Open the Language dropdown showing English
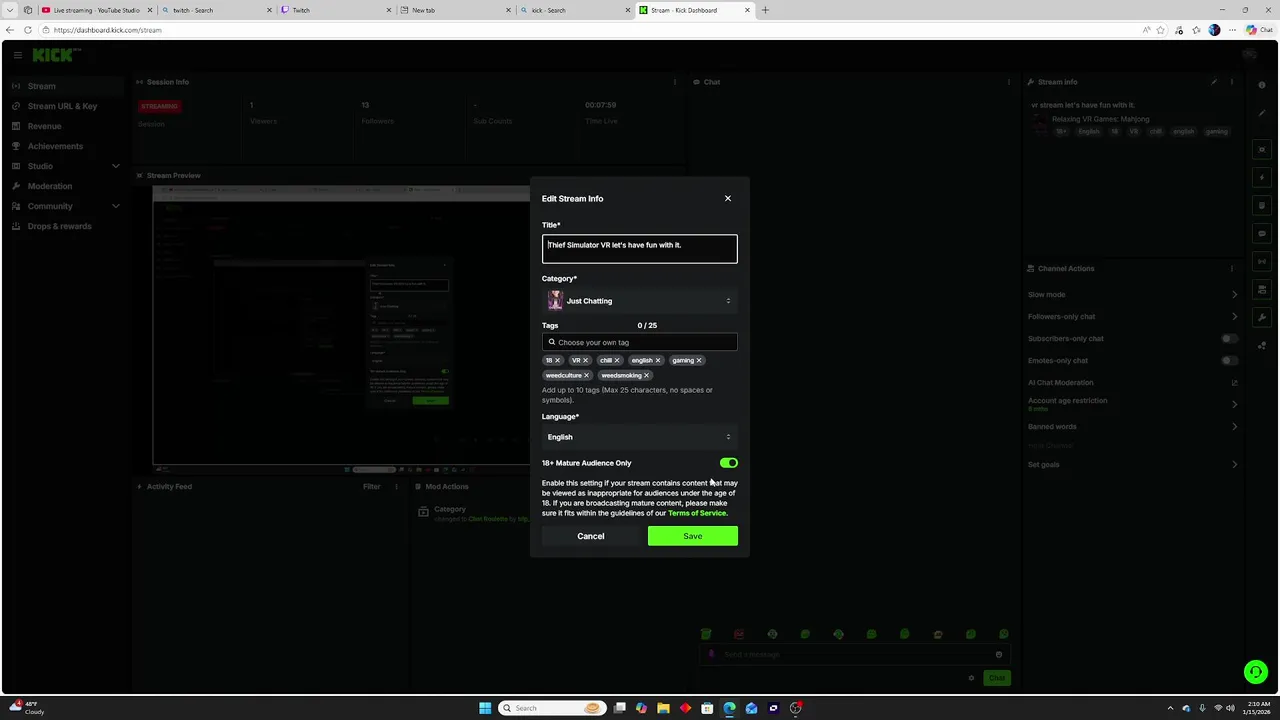1280x720 pixels. click(640, 437)
